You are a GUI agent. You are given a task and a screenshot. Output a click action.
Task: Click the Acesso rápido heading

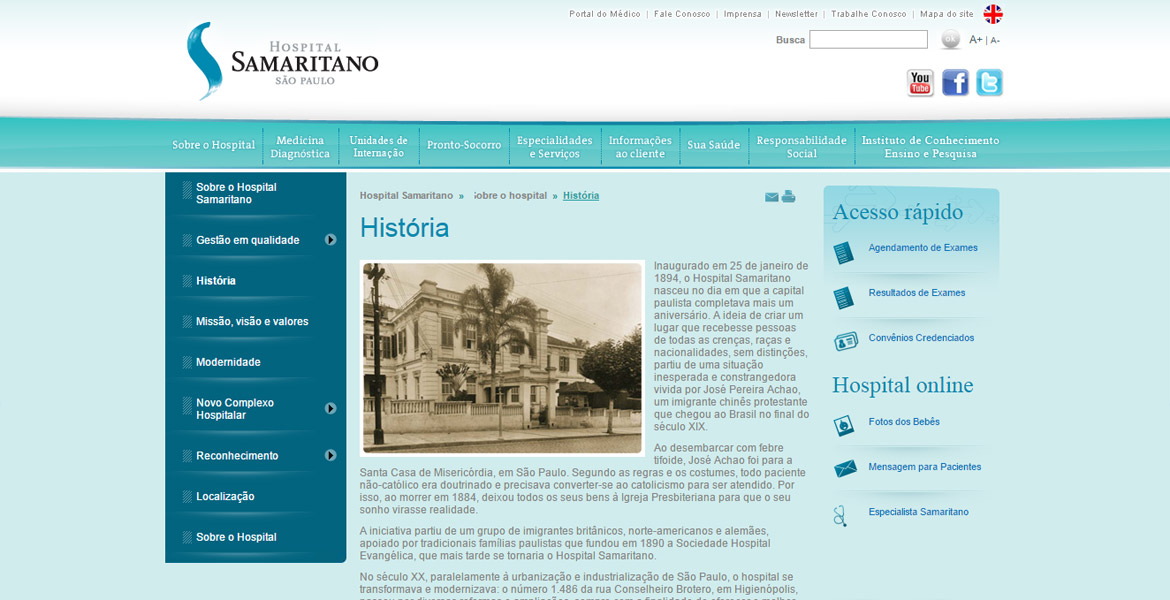coord(898,213)
